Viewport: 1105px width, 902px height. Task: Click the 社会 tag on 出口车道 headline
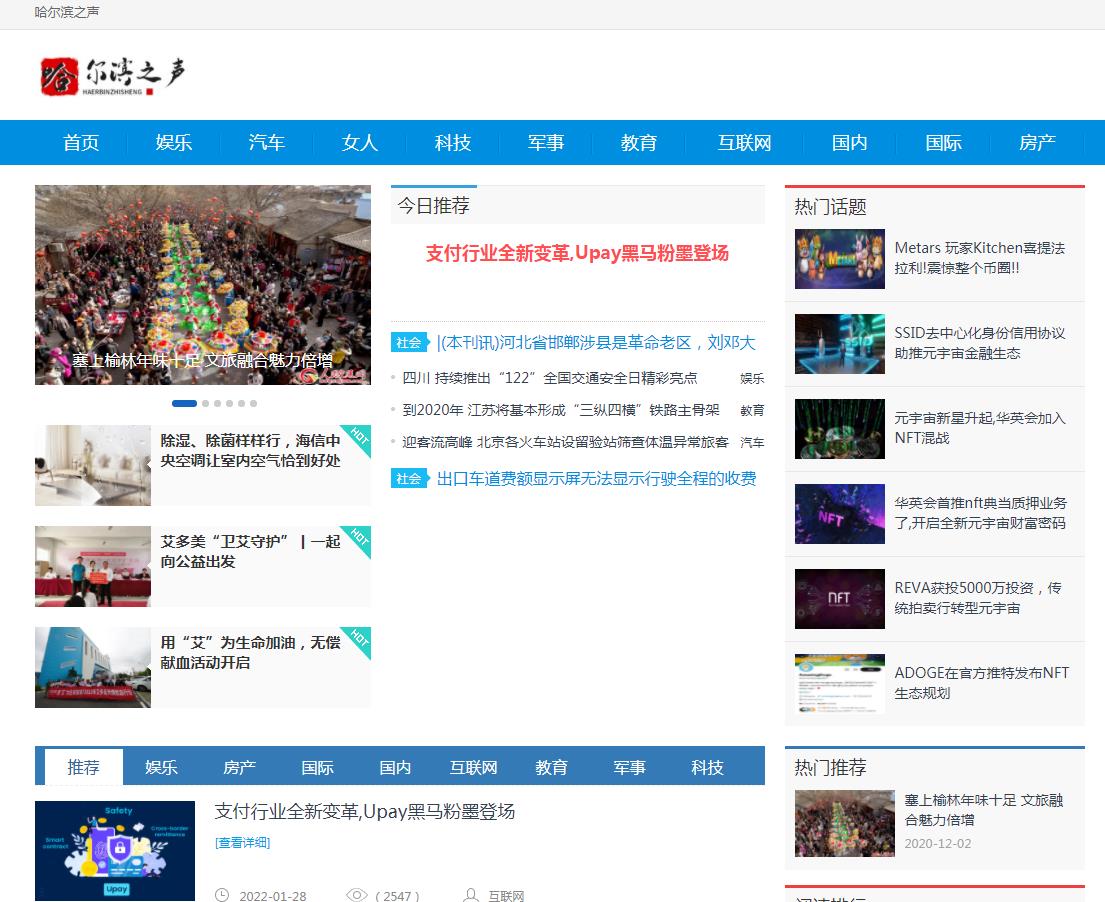tap(409, 478)
